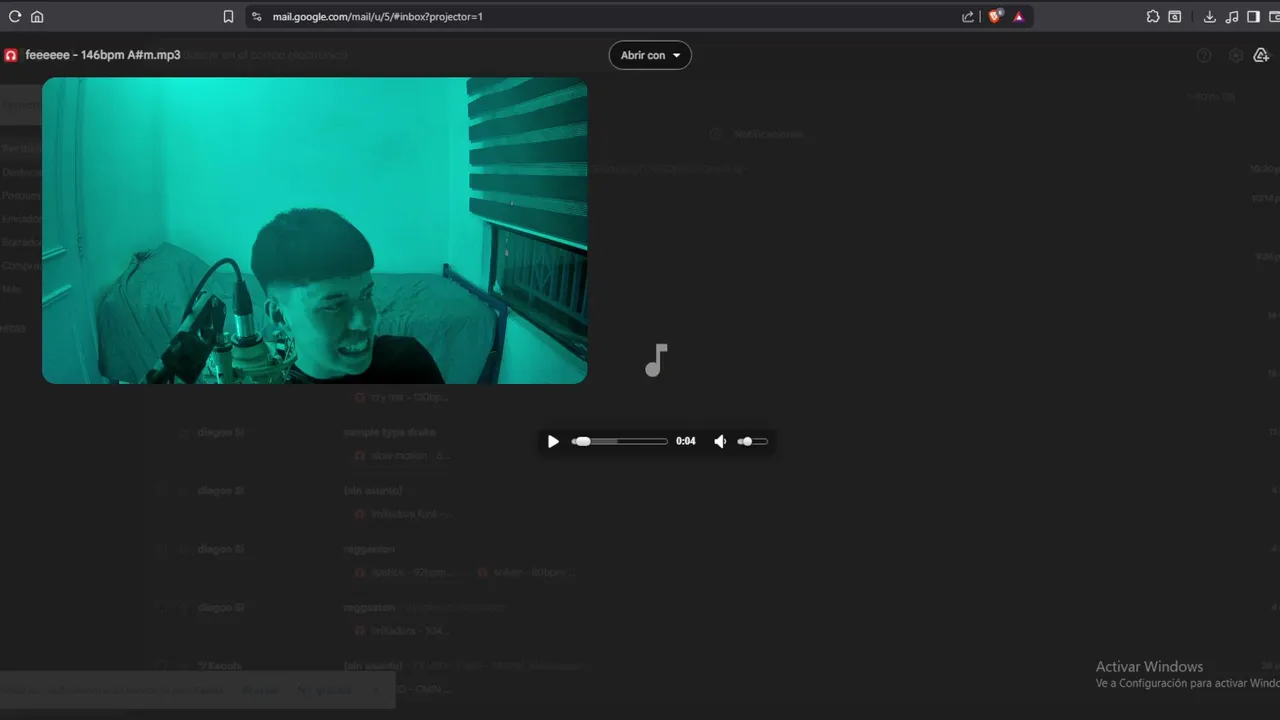Viewport: 1280px width, 720px height.
Task: Go to the browser home page icon
Action: (37, 16)
